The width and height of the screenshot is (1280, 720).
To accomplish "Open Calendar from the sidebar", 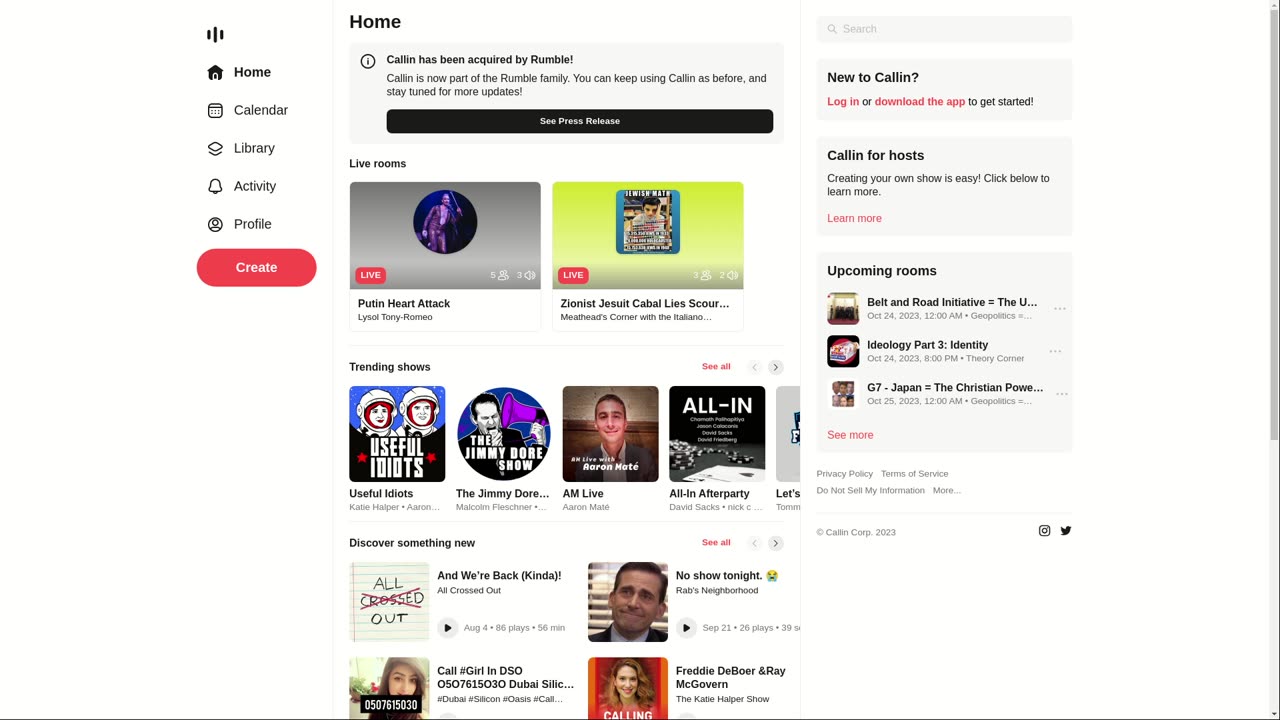I will coord(247,110).
